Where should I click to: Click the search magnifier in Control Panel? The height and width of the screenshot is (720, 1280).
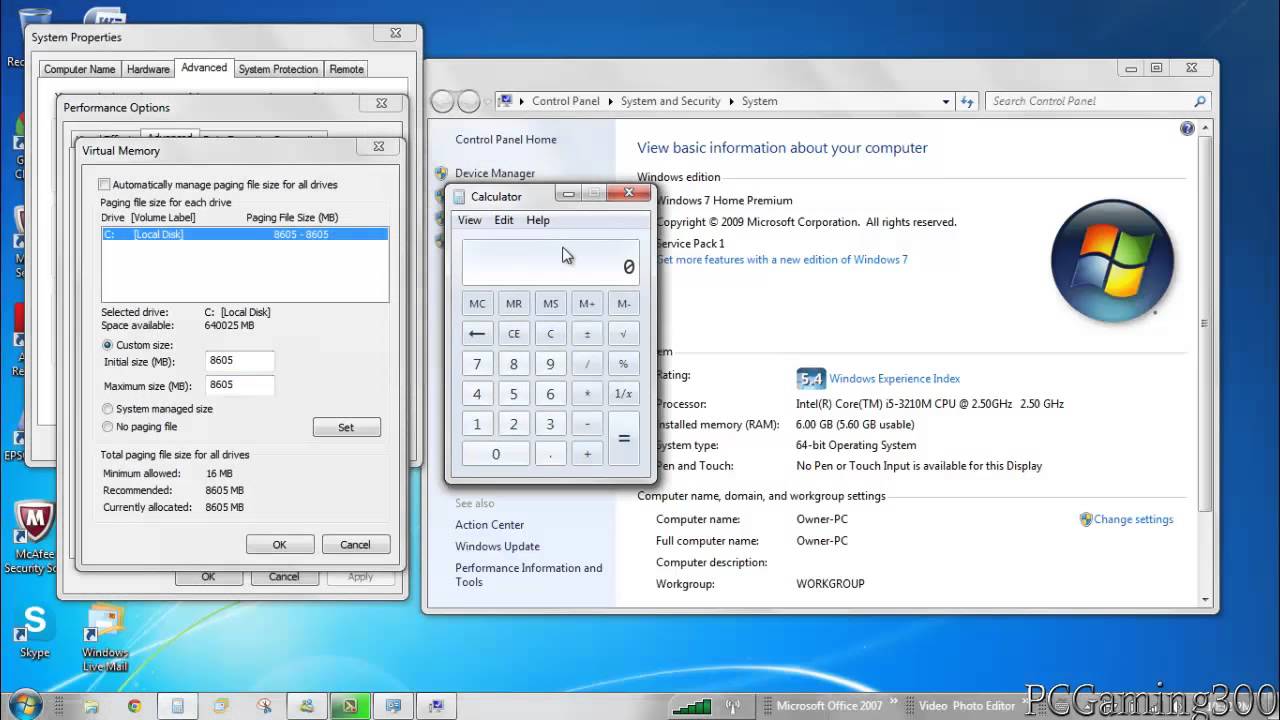[1200, 101]
